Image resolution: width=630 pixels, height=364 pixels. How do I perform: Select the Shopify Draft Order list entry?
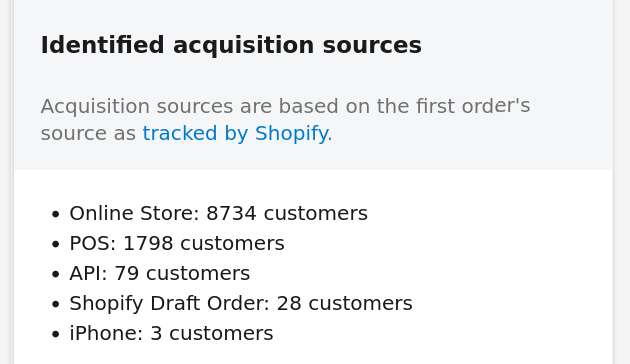coord(241,303)
